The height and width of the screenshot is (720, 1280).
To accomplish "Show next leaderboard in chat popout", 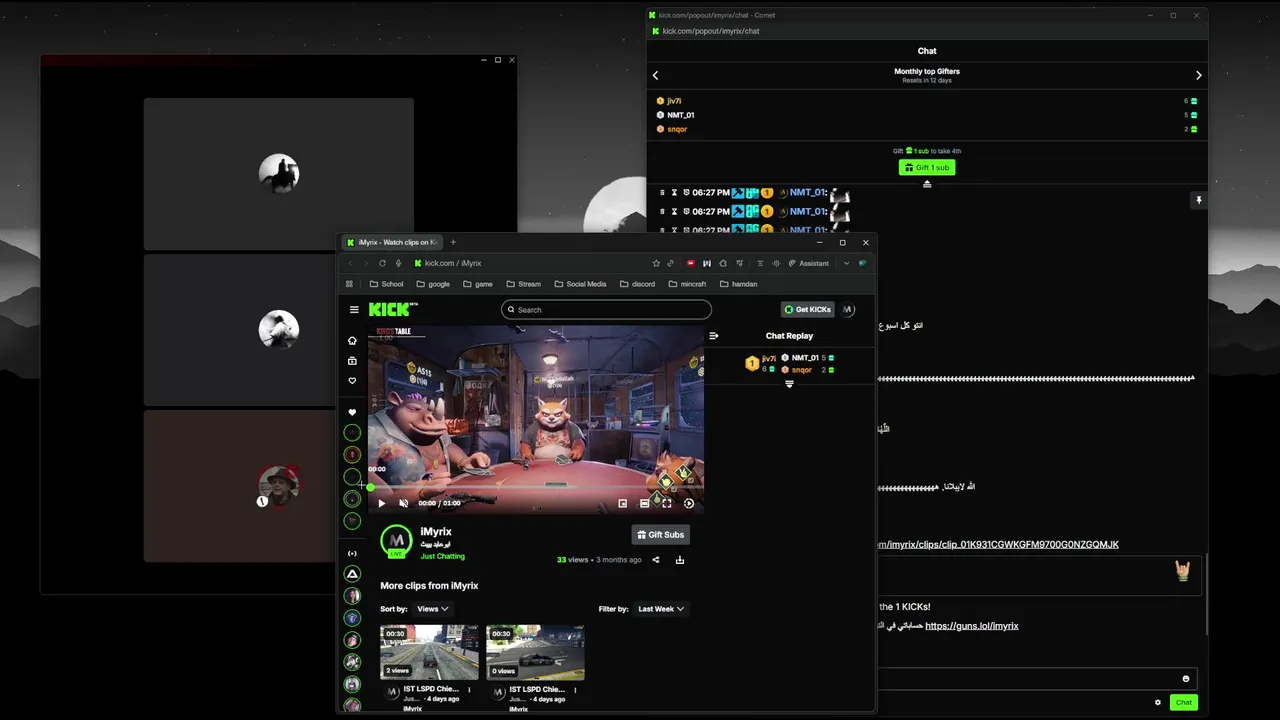I will pyautogui.click(x=1198, y=75).
